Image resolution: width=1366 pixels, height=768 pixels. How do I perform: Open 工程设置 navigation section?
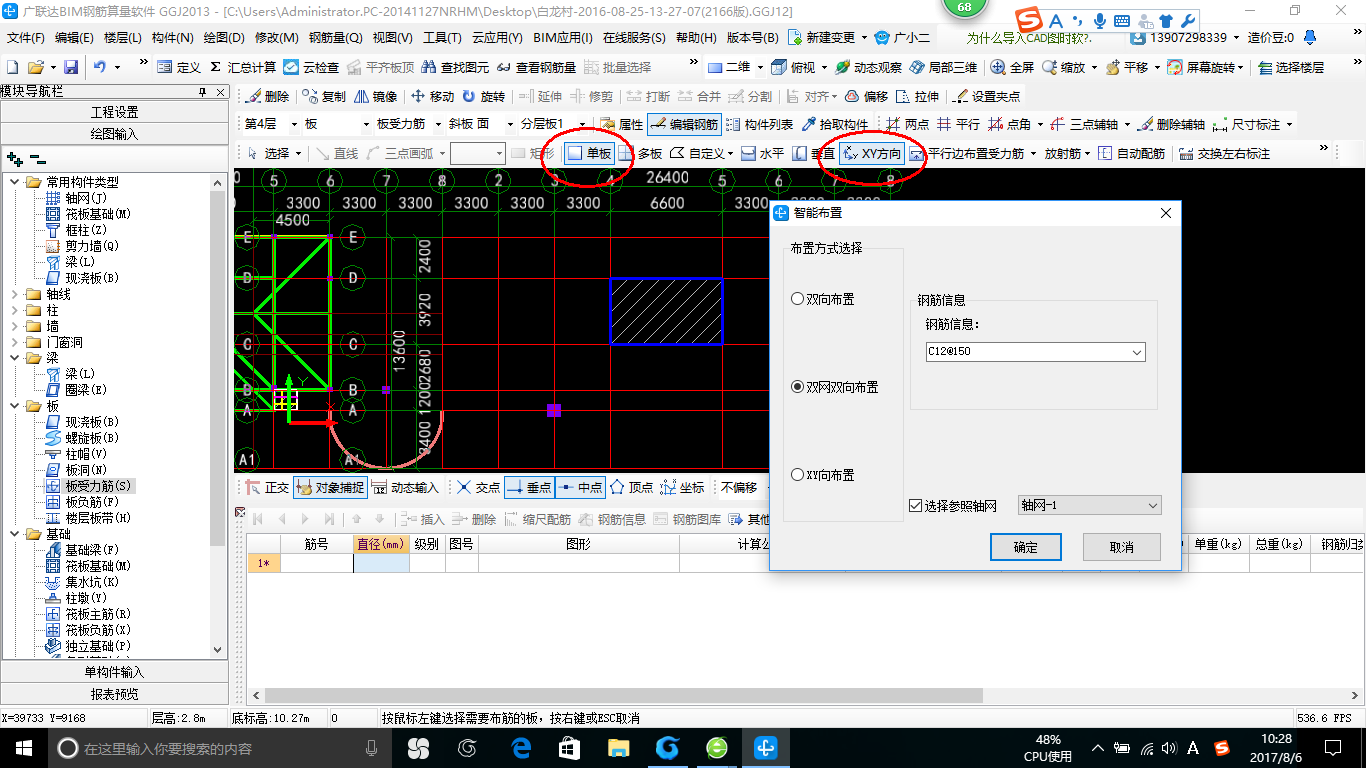pos(114,112)
